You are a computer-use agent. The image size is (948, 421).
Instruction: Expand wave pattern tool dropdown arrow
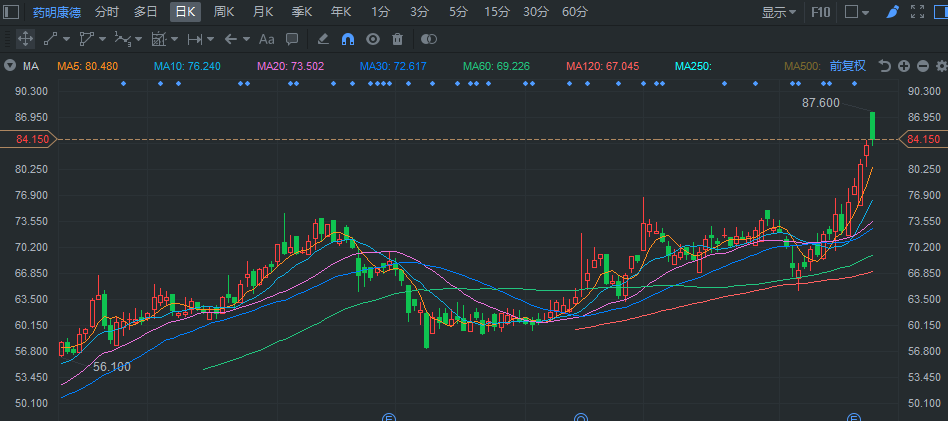click(x=138, y=39)
